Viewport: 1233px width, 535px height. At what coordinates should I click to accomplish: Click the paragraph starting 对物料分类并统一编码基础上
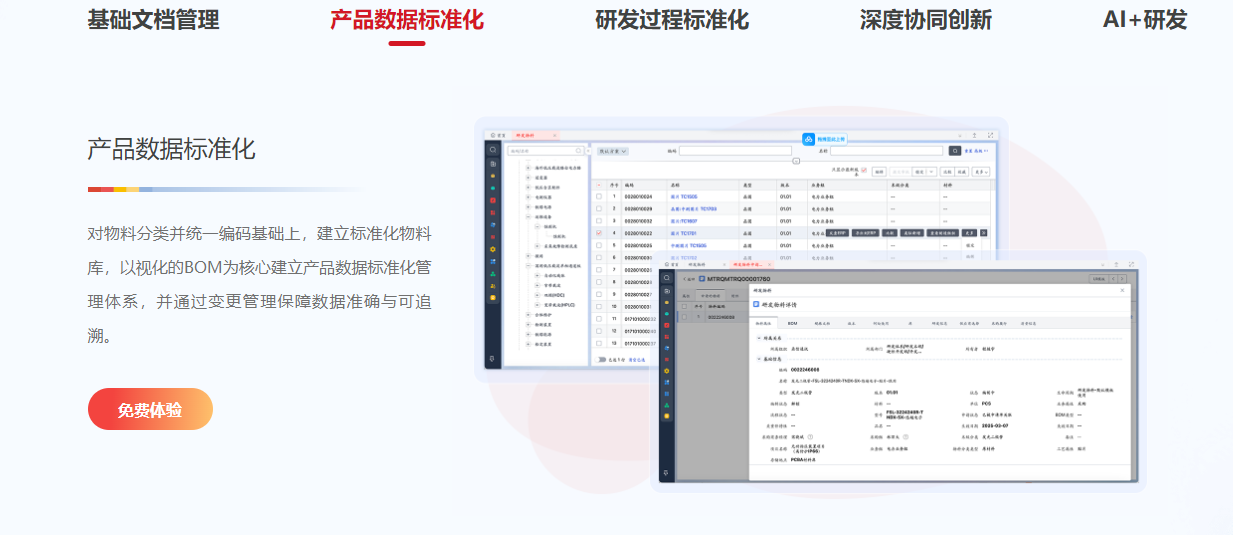click(x=260, y=285)
